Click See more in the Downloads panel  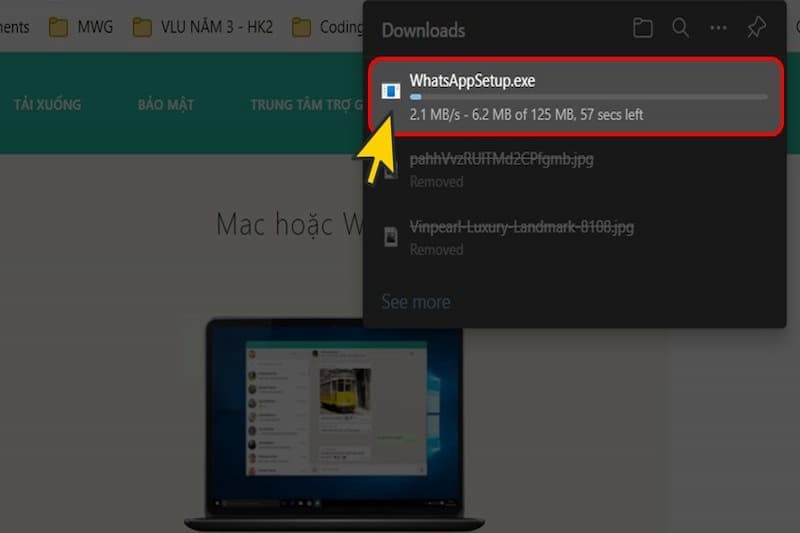(x=416, y=302)
